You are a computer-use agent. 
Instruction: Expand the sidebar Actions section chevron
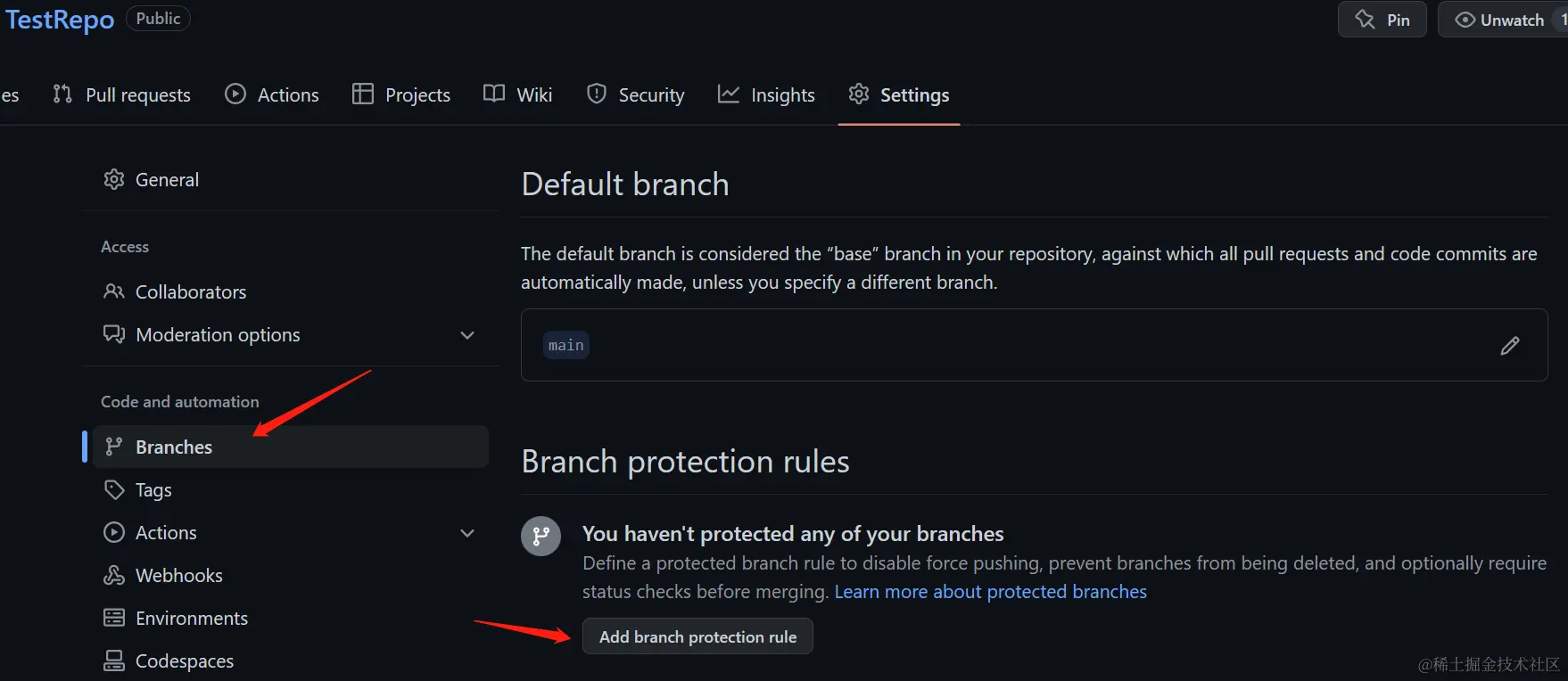click(467, 533)
